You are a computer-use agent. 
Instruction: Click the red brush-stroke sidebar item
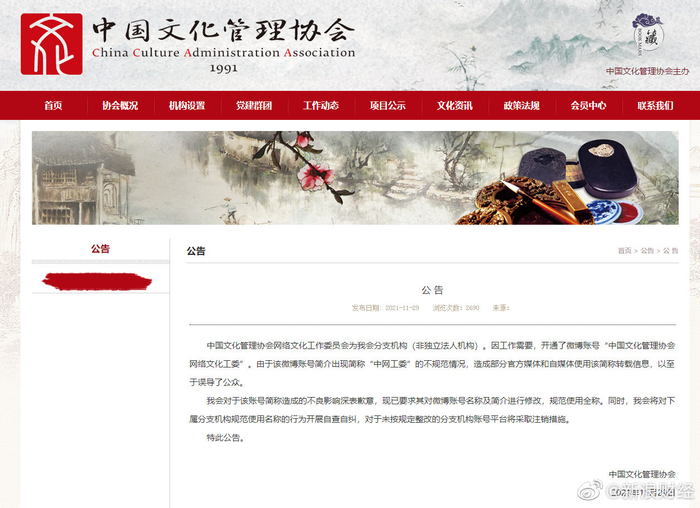click(97, 281)
